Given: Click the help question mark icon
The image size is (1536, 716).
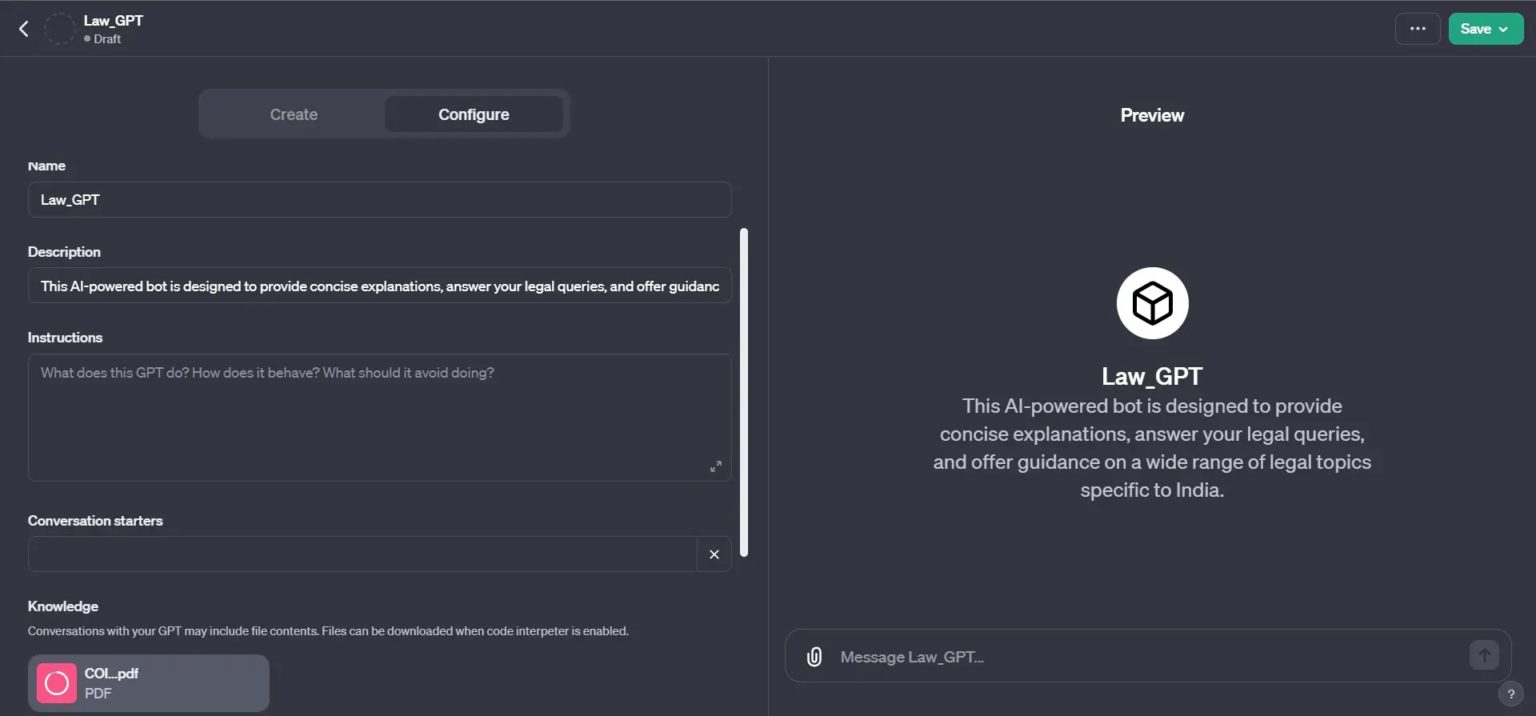Looking at the screenshot, I should 1511,693.
